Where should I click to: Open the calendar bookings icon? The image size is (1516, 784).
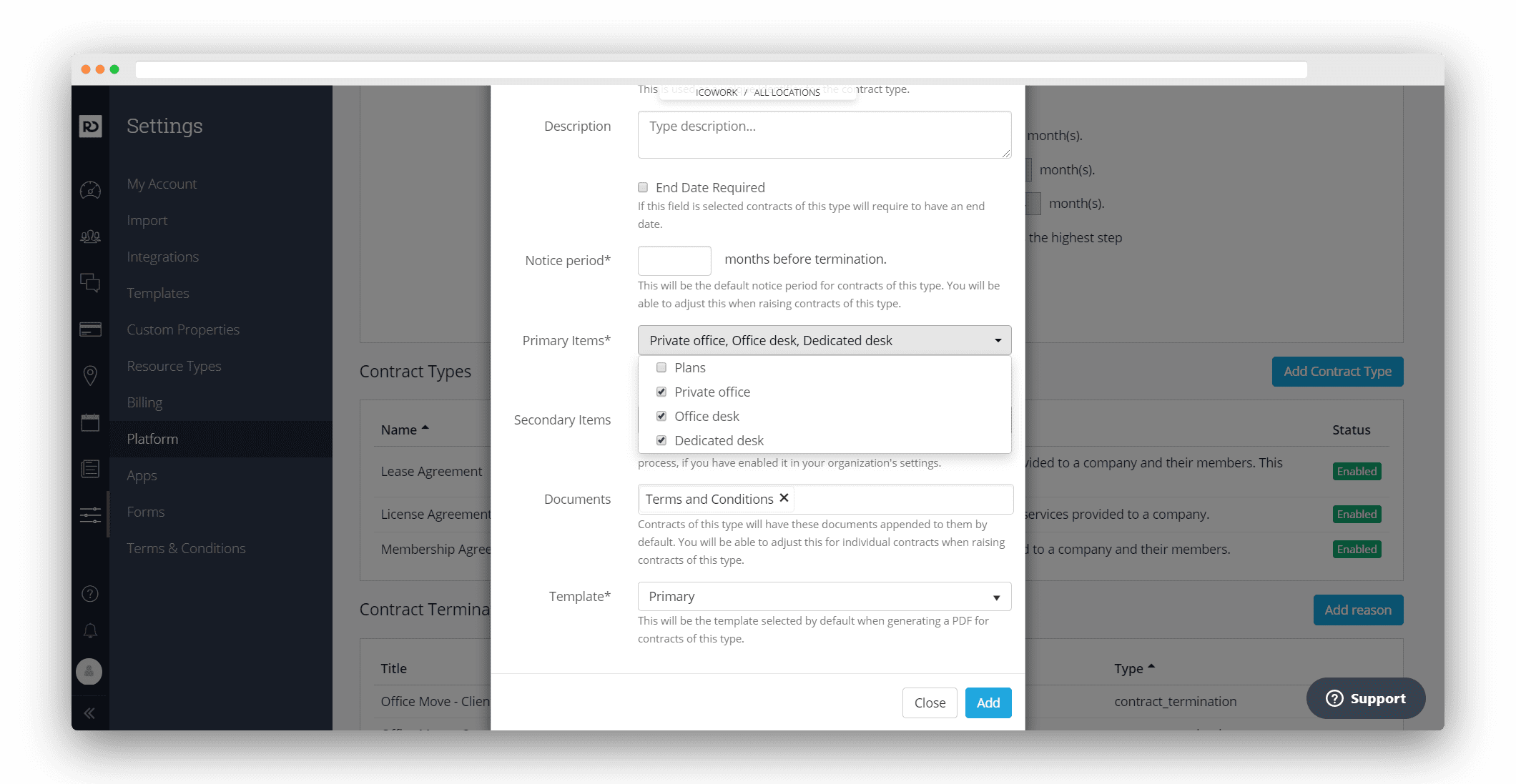coord(90,422)
